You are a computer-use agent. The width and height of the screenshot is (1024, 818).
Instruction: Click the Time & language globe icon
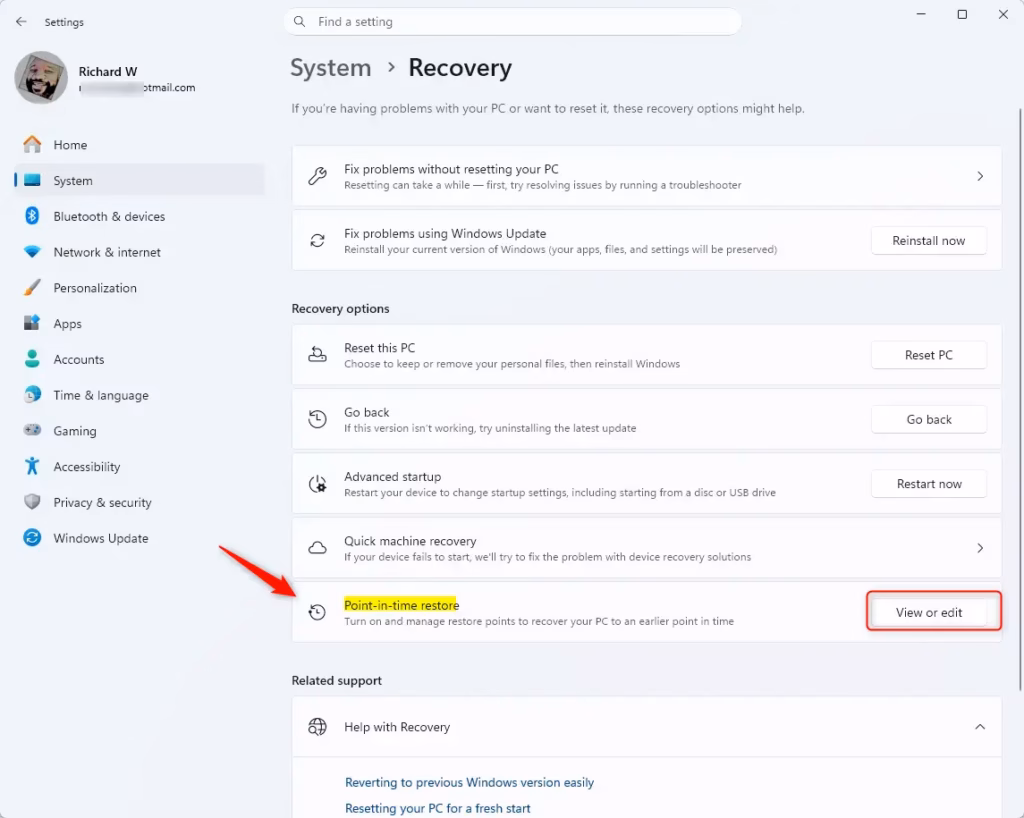click(32, 394)
